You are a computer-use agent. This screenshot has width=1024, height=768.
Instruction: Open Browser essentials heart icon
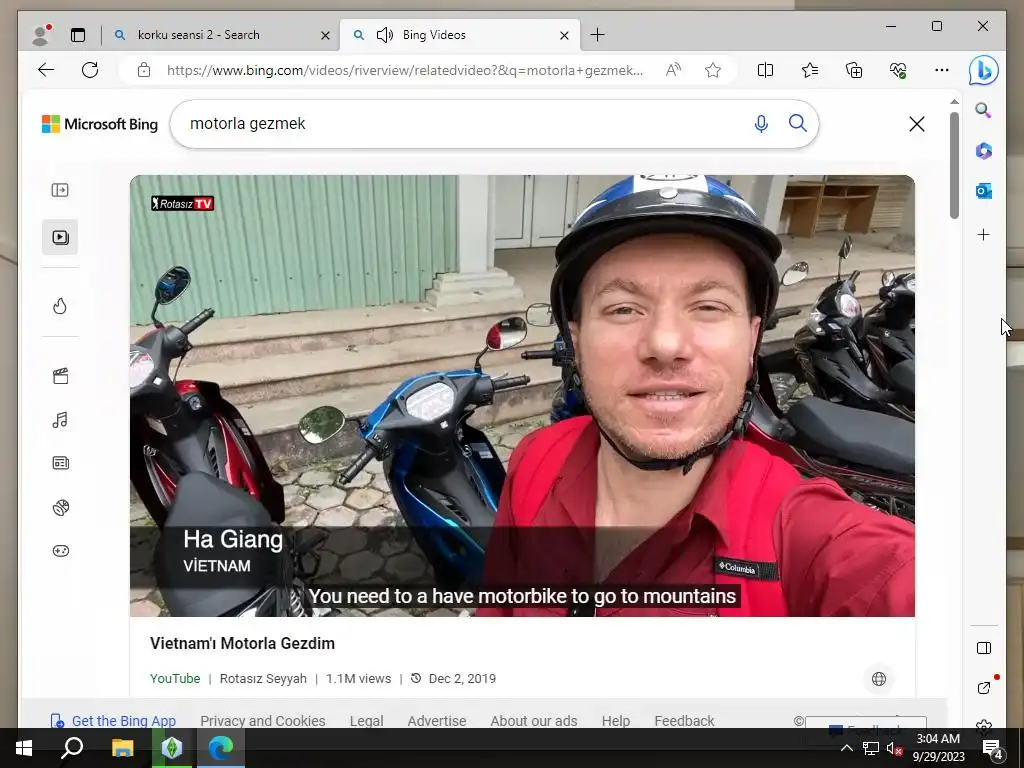[897, 70]
